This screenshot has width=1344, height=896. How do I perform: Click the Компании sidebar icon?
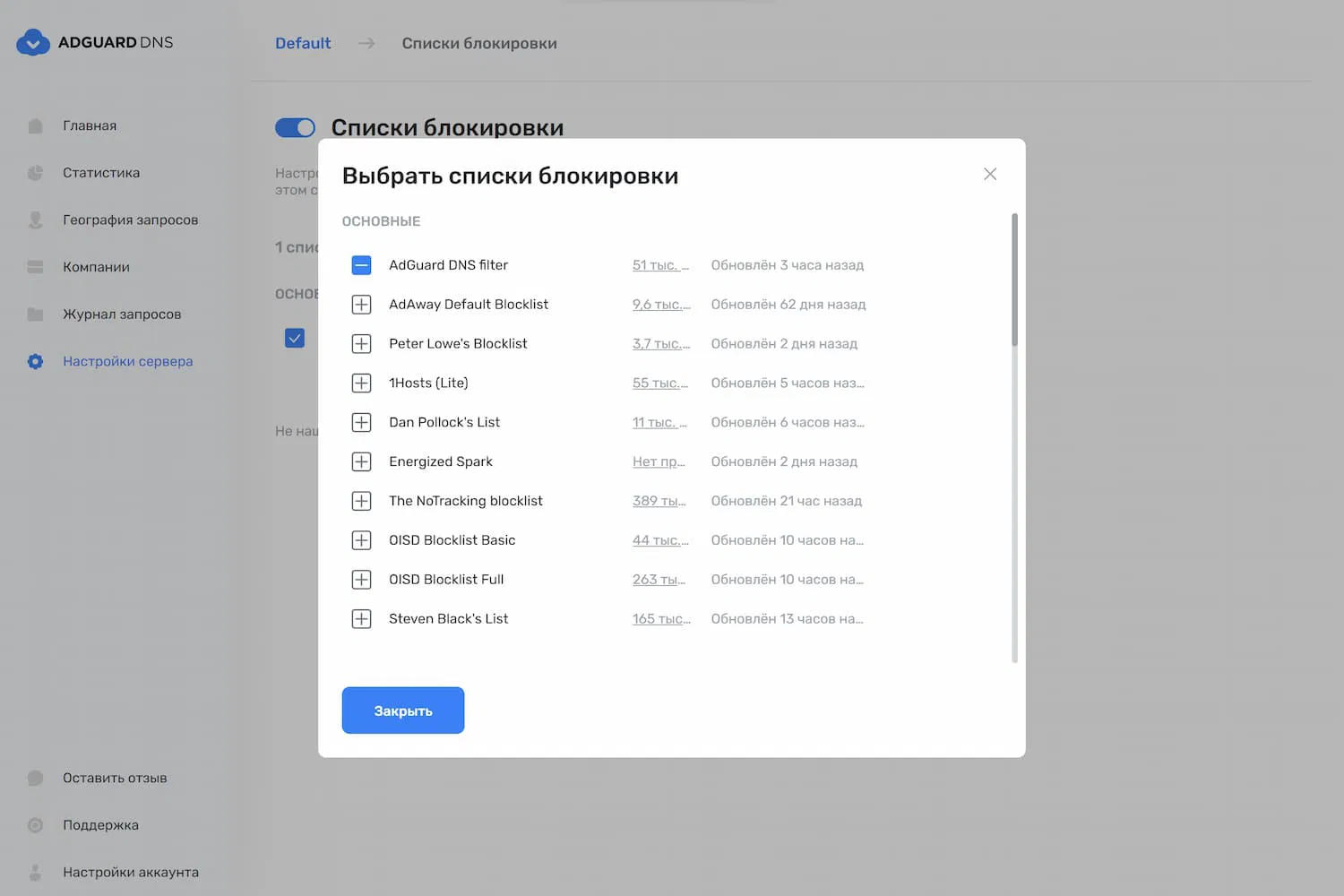tap(36, 267)
